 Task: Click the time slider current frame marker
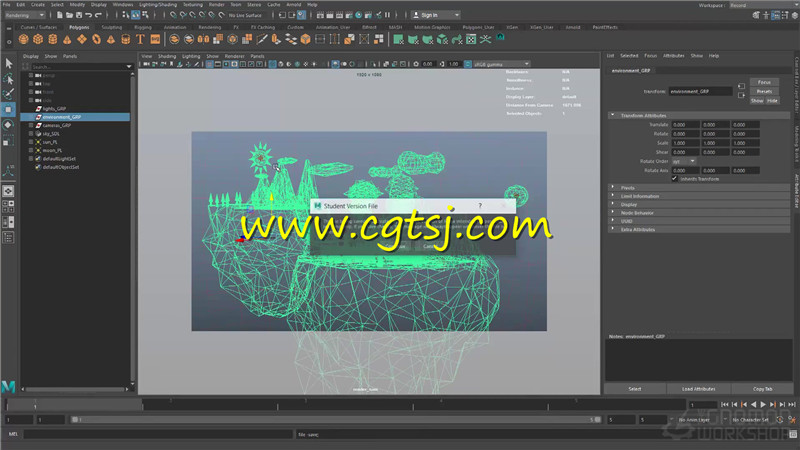click(35, 405)
